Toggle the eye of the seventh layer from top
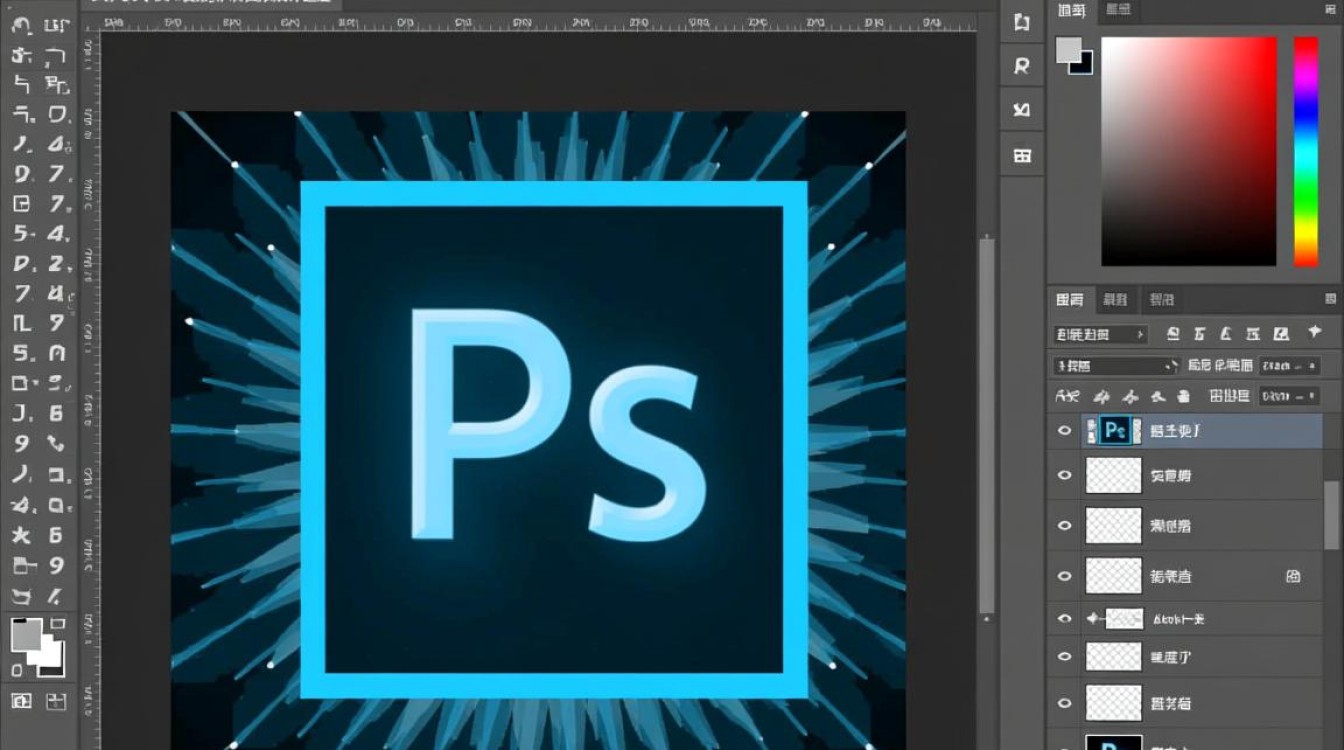Screen dimensions: 1344x750 [x=1064, y=702]
